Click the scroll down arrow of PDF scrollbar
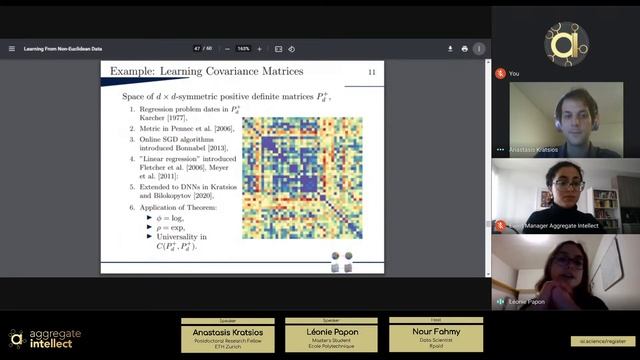 (488, 274)
